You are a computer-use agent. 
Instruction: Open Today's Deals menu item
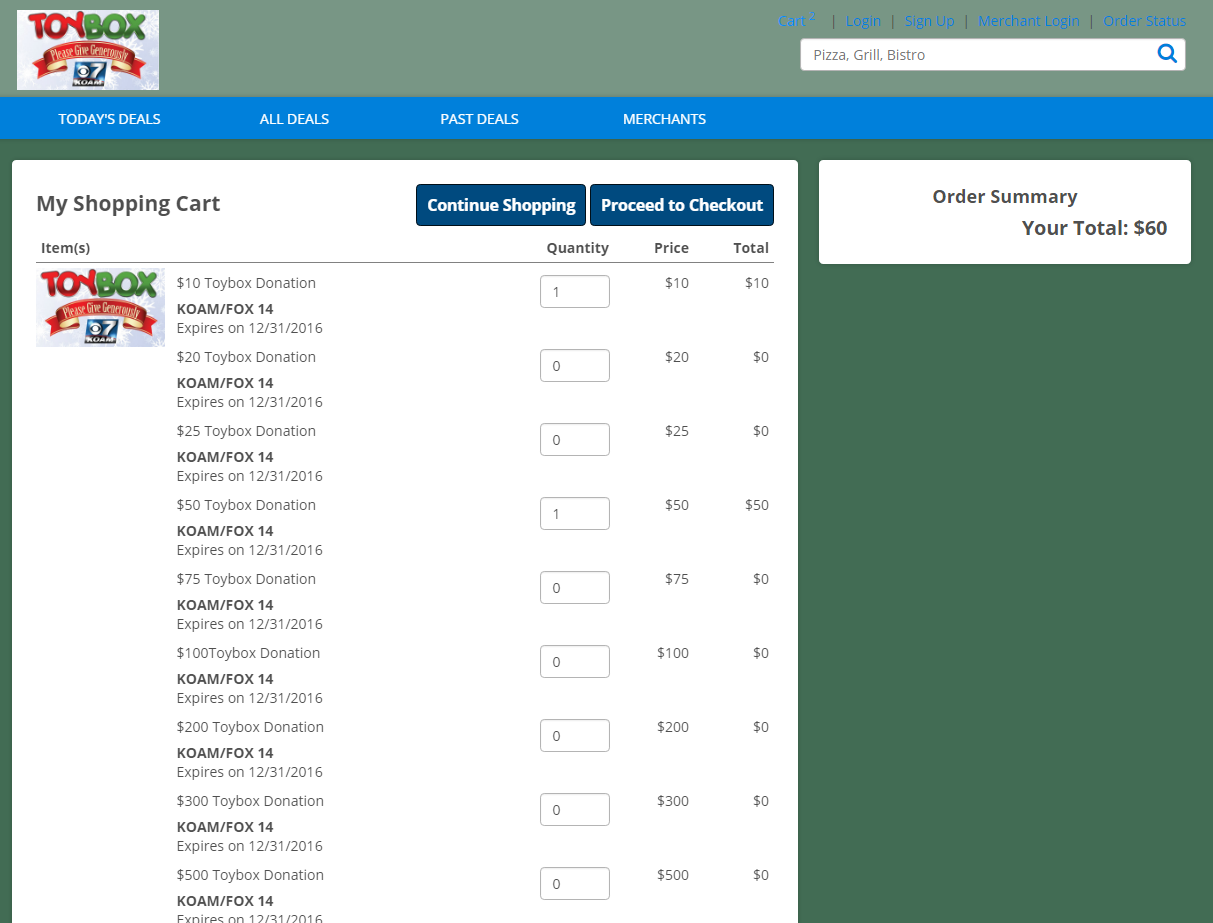tap(109, 119)
